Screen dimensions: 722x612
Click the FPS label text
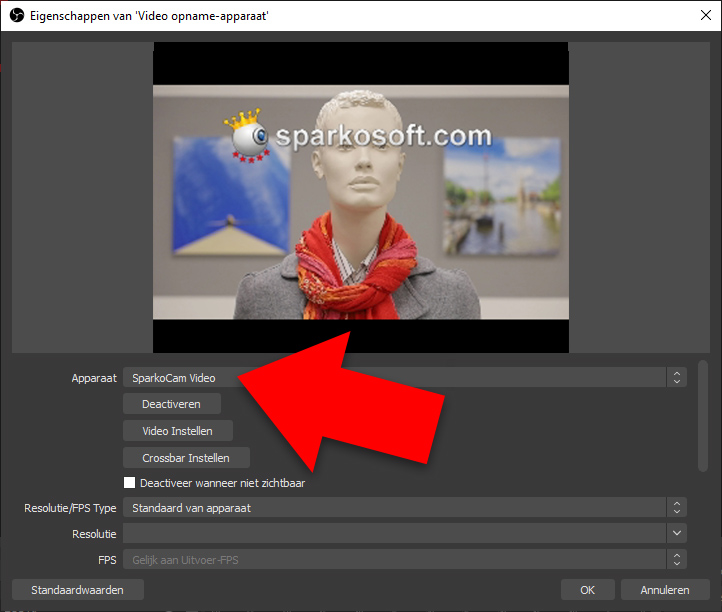tap(107, 560)
